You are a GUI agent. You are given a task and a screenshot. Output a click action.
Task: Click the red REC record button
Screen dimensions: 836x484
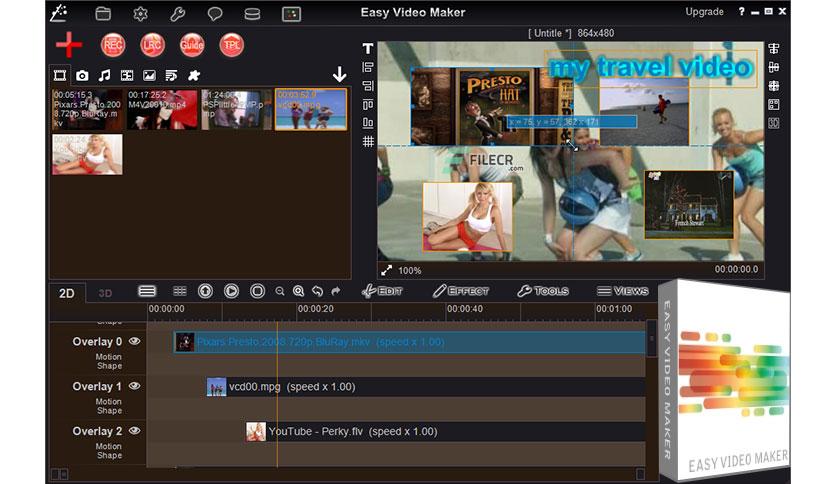pos(113,45)
